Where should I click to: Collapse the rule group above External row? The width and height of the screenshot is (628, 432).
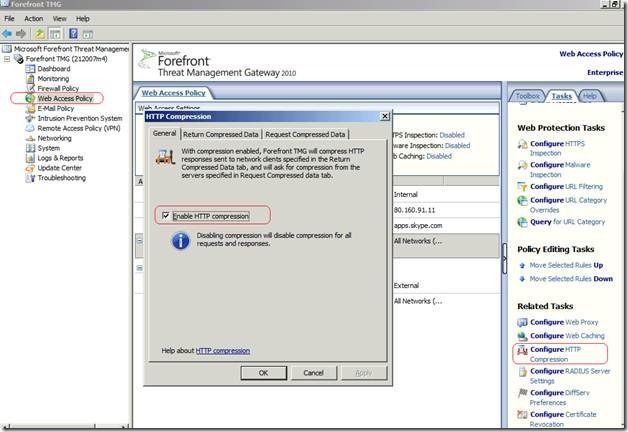pyautogui.click(x=139, y=268)
